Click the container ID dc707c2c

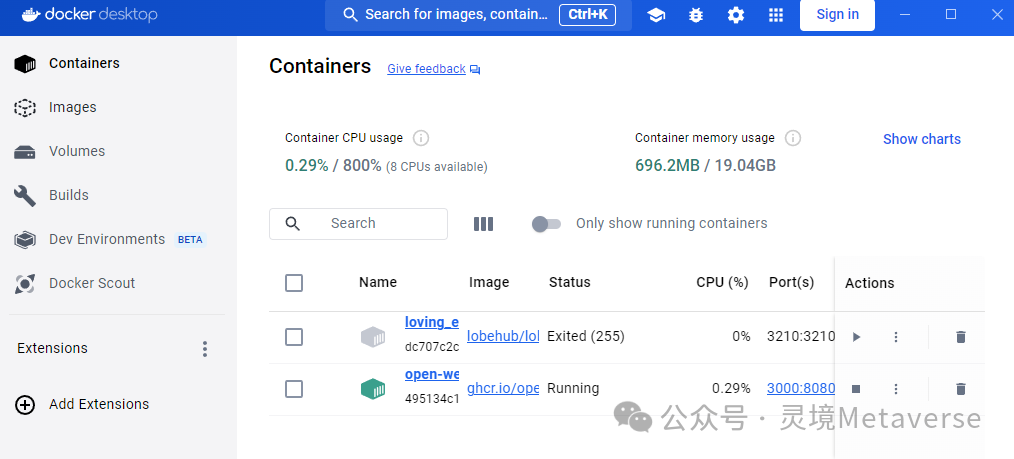(432, 347)
